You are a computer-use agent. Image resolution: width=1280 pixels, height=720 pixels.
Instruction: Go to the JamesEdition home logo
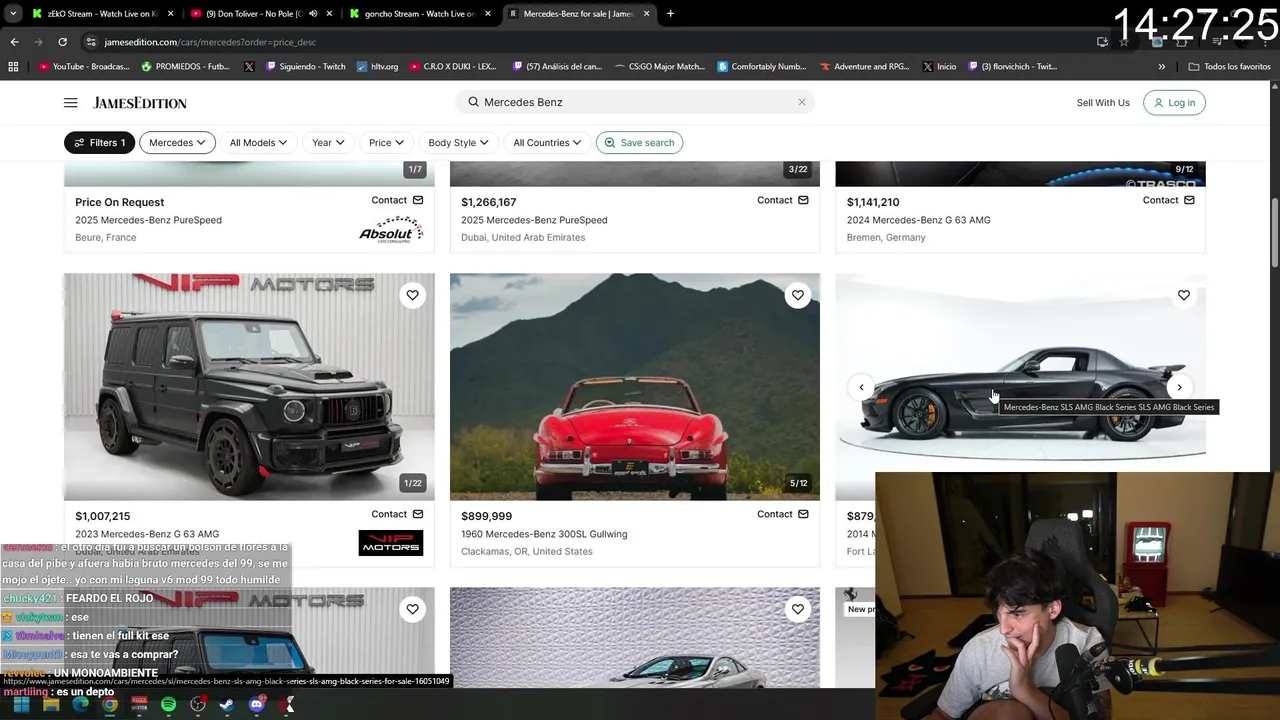(140, 103)
